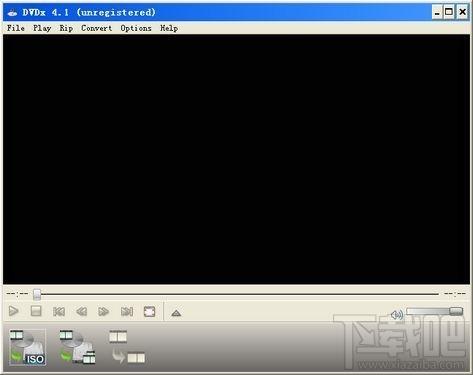The height and width of the screenshot is (375, 473).
Task: Click the DVDx disc icon in title bar
Action: tap(13, 13)
